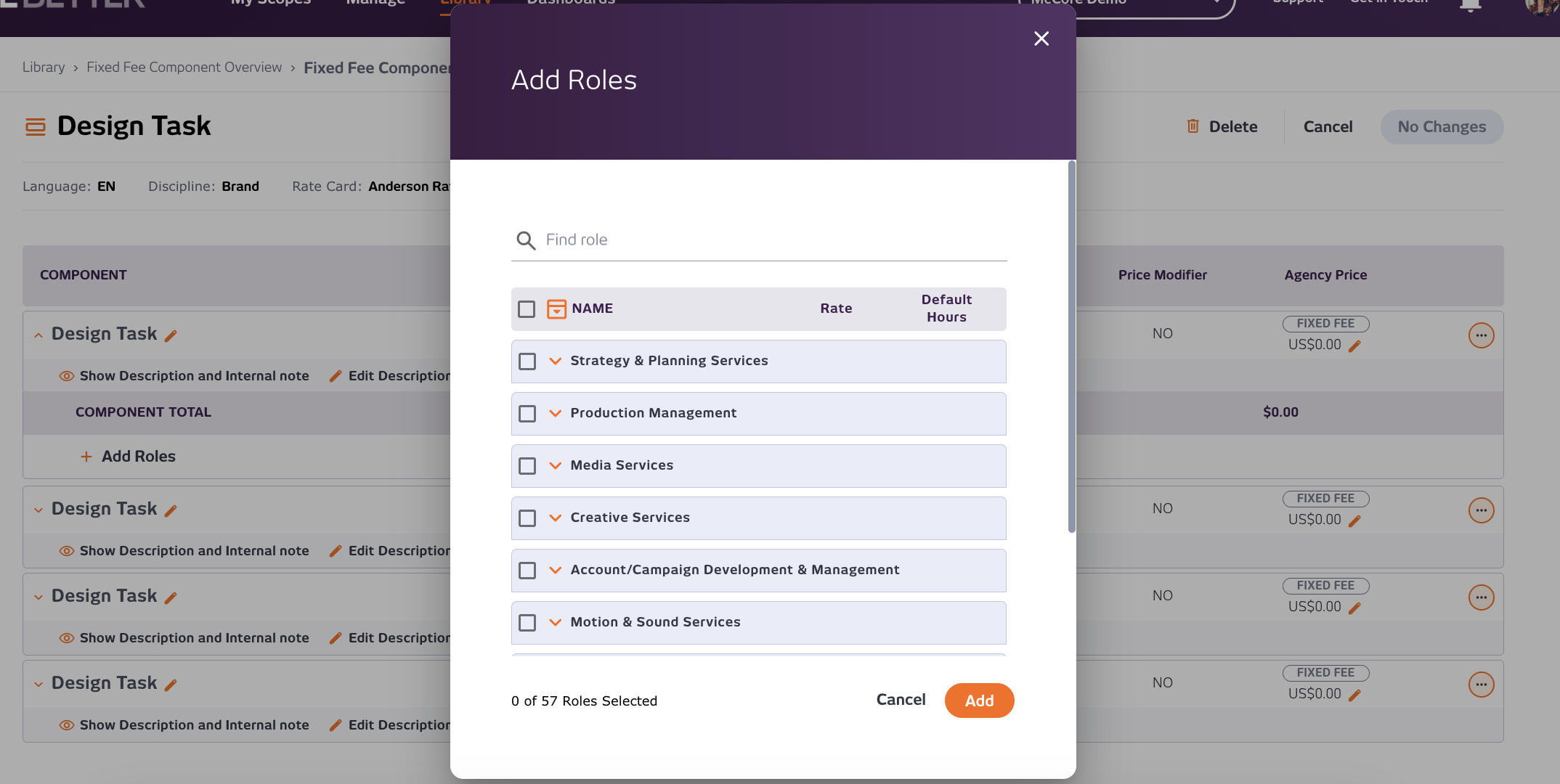The image size is (1560, 784).
Task: Click the trash icon next to Delete
Action: [x=1193, y=126]
